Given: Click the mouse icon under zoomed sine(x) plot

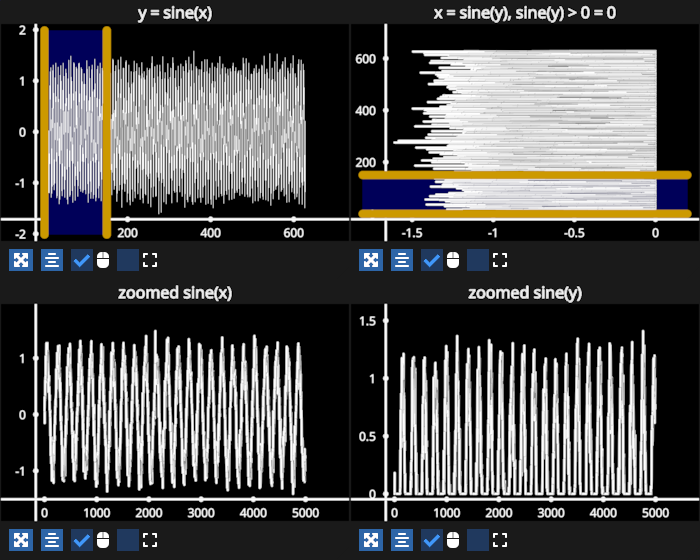Looking at the screenshot, I should point(103,540).
